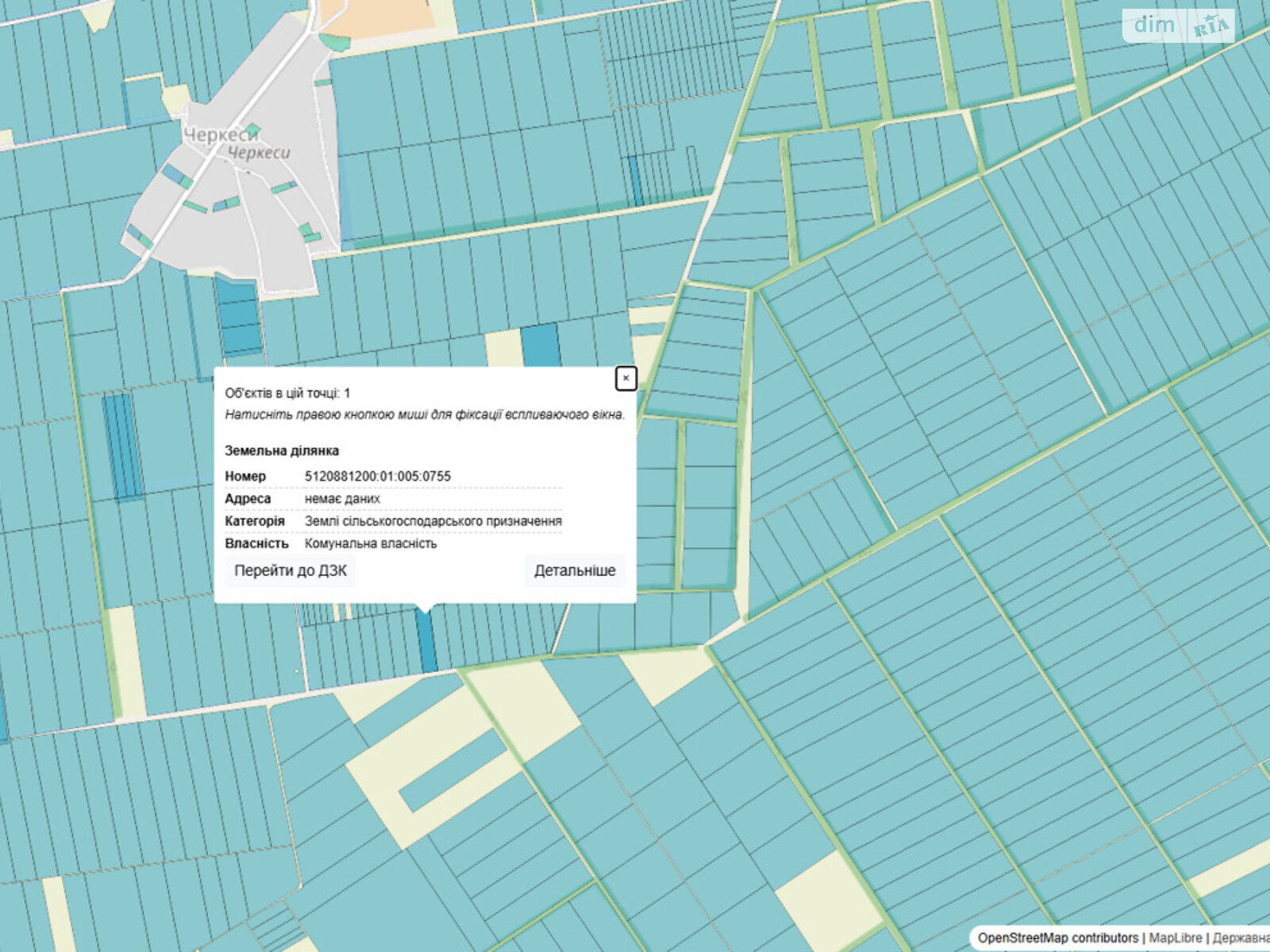
Task: Click the Черкеси village label on map
Action: [222, 135]
